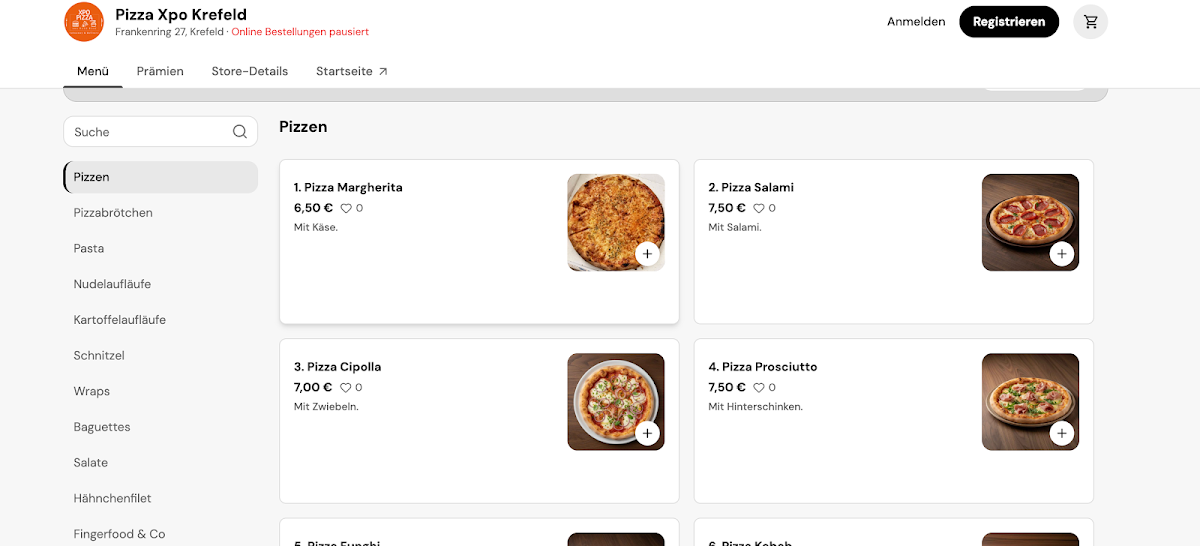Open the shopping cart icon
Viewport: 1200px width, 546px height.
pos(1090,22)
